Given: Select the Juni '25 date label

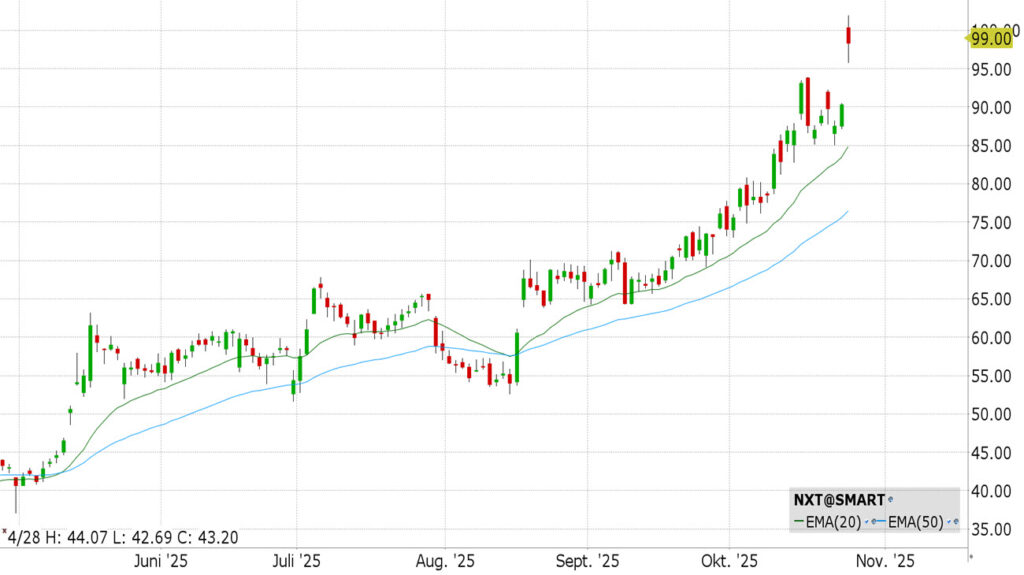Looking at the screenshot, I should 161,561.
